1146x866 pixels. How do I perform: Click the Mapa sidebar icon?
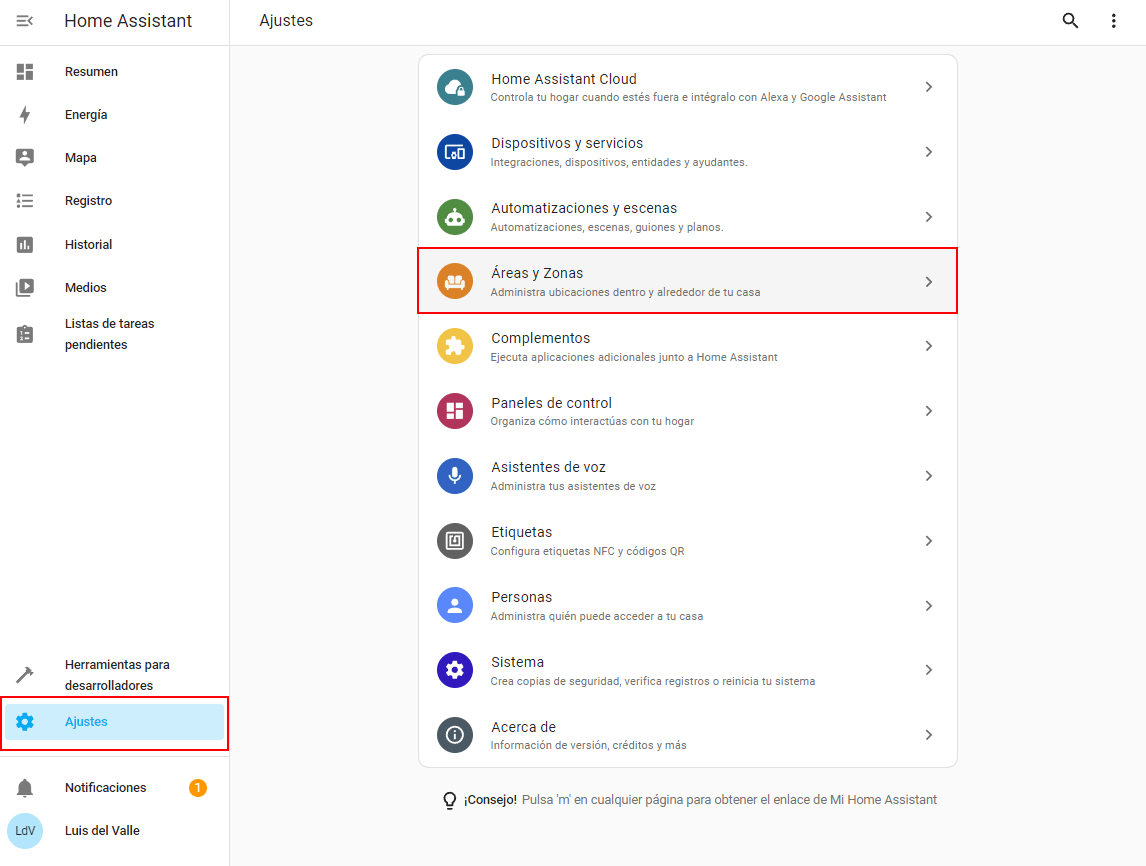click(25, 158)
